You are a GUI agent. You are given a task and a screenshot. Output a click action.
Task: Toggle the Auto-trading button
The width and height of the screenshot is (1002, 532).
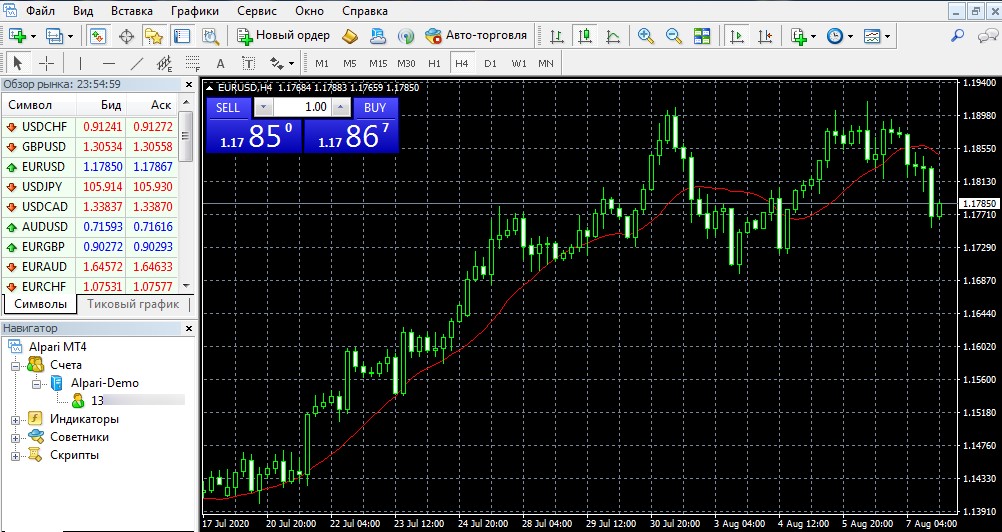476,36
